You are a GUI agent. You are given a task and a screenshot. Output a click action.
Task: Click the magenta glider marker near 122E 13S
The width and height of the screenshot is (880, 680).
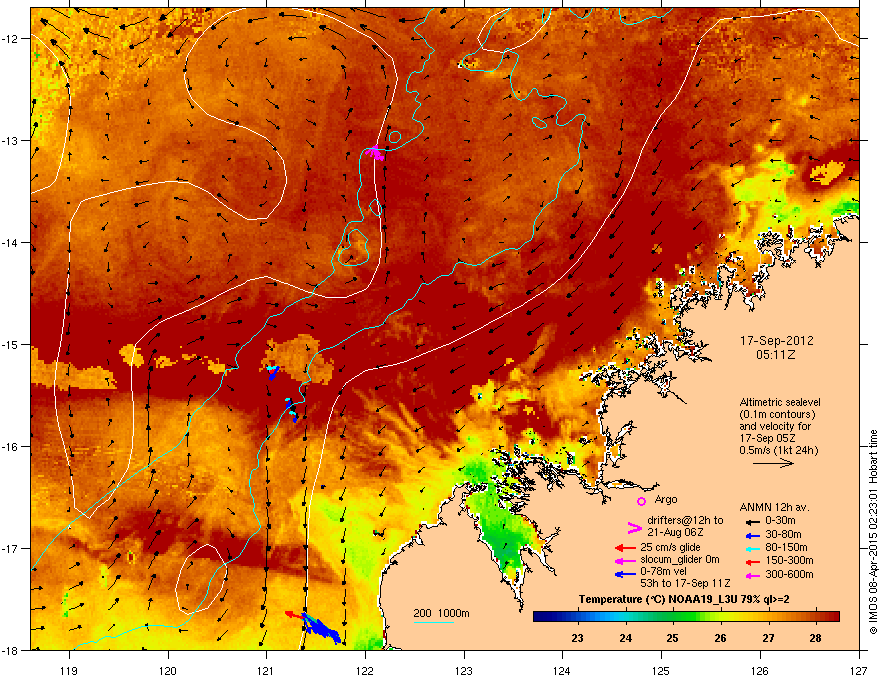(375, 151)
